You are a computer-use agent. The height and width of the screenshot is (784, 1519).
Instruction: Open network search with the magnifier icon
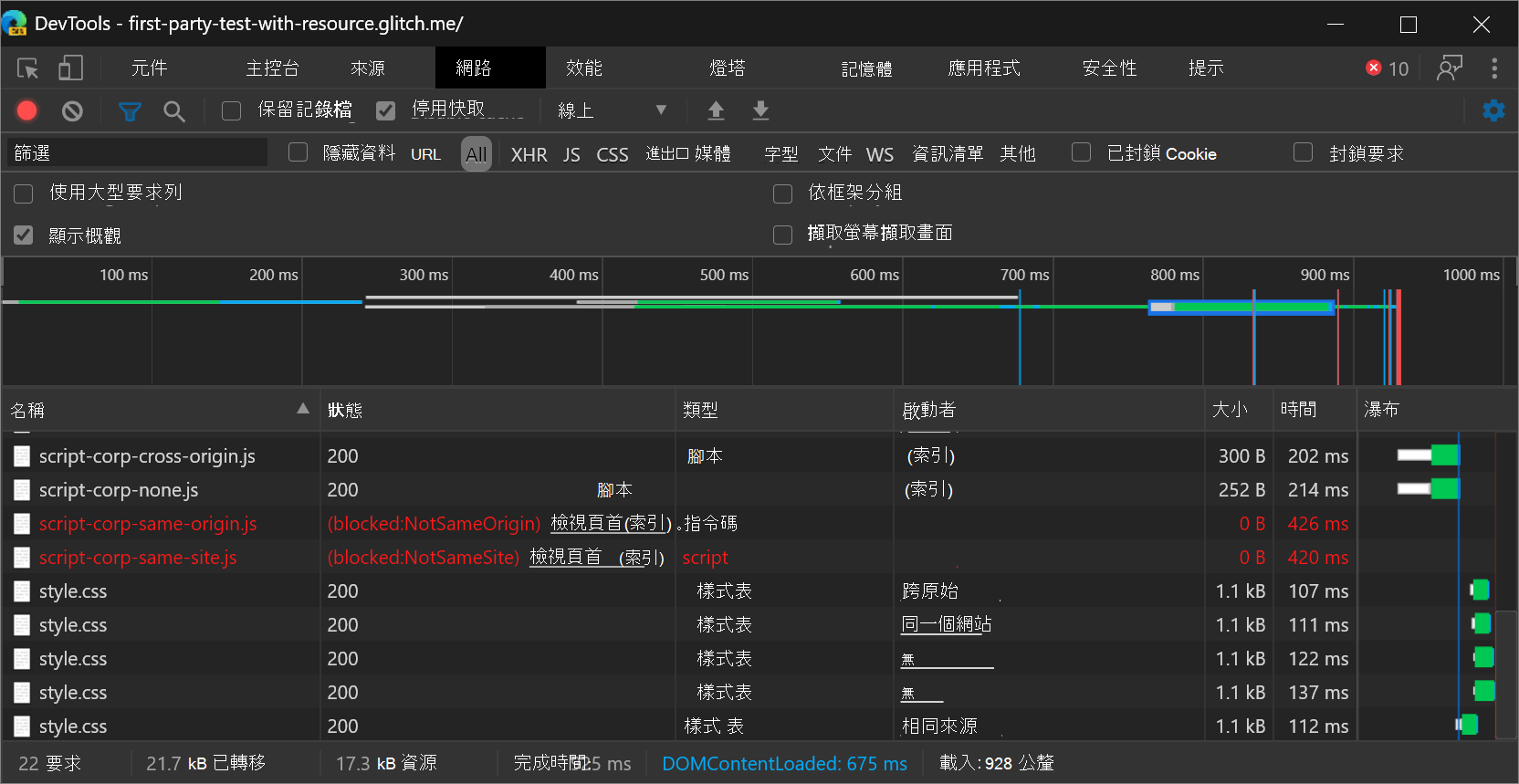tap(174, 111)
